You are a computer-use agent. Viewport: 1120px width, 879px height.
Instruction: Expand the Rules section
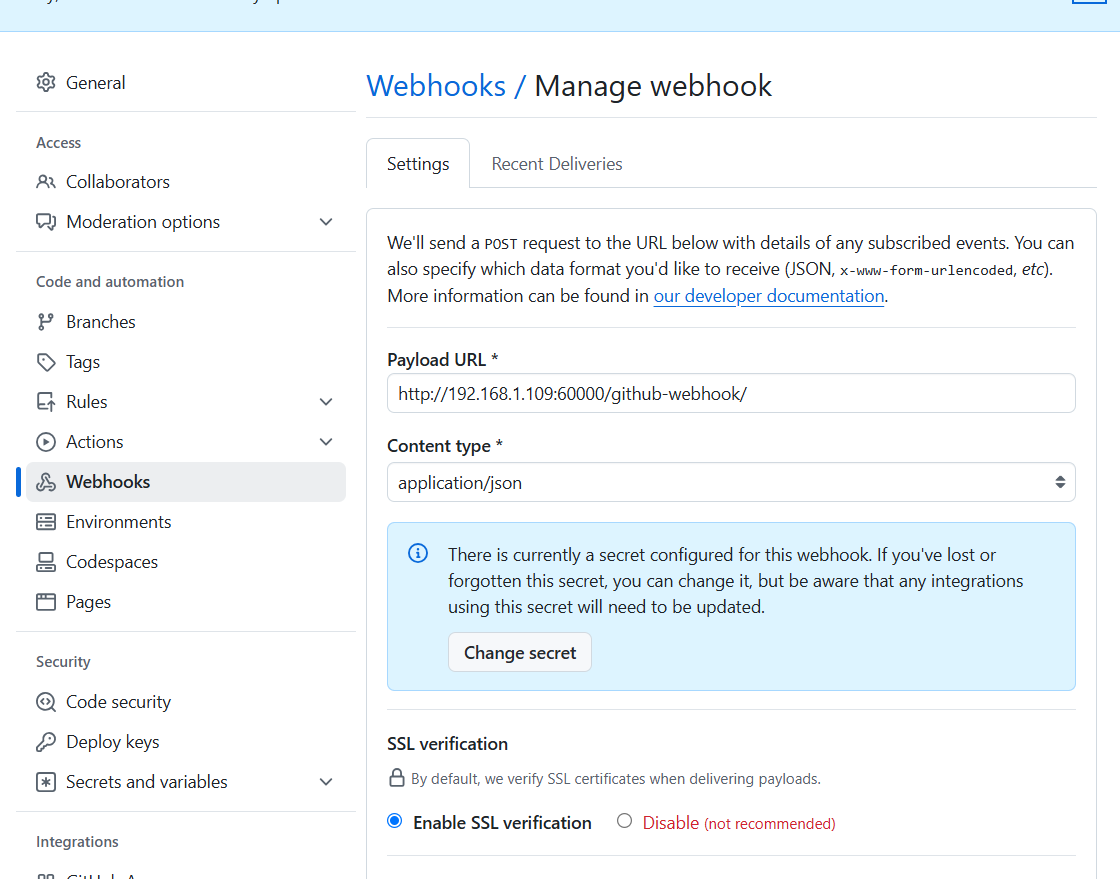pos(326,401)
